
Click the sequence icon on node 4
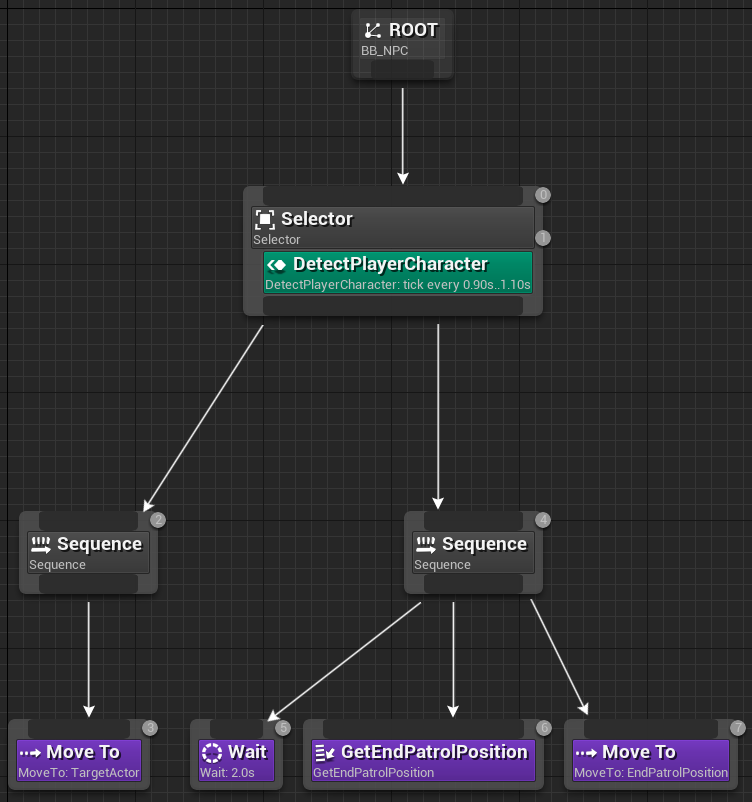(426, 545)
